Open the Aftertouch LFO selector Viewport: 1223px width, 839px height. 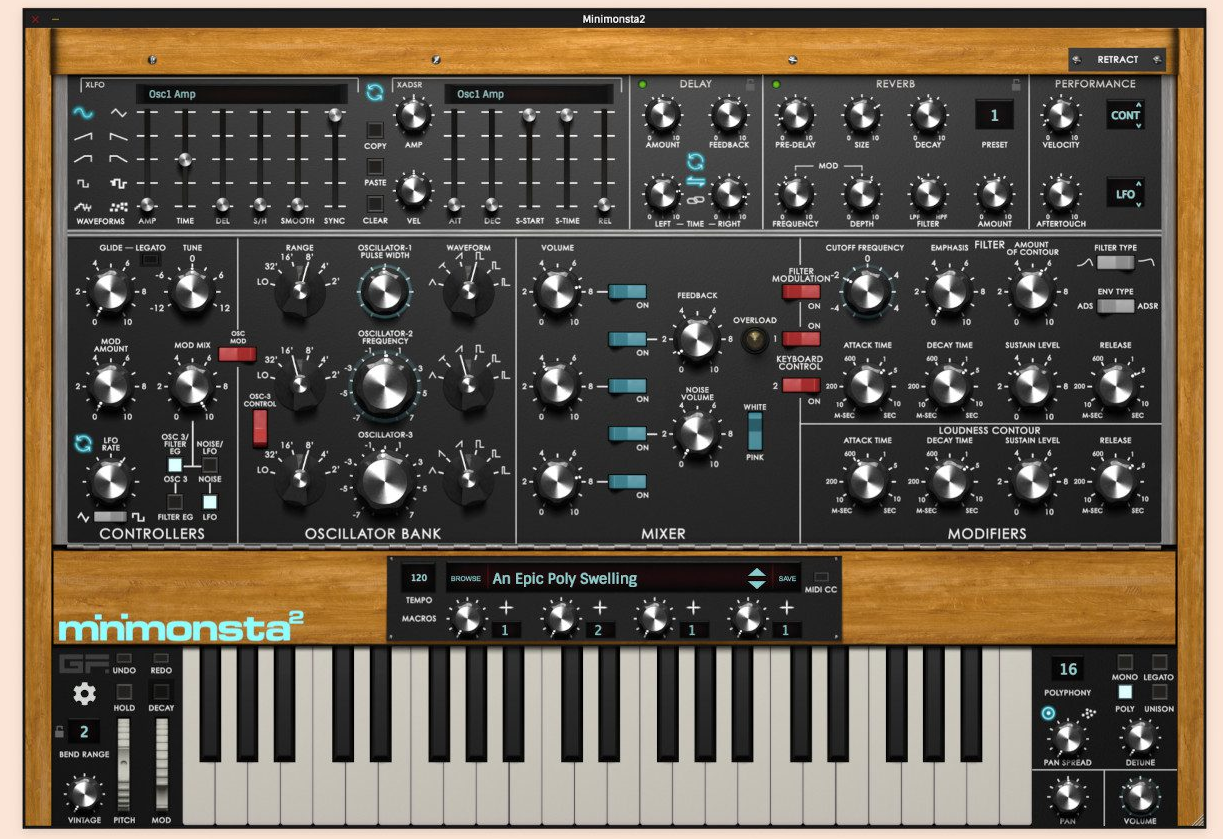(x=1126, y=193)
